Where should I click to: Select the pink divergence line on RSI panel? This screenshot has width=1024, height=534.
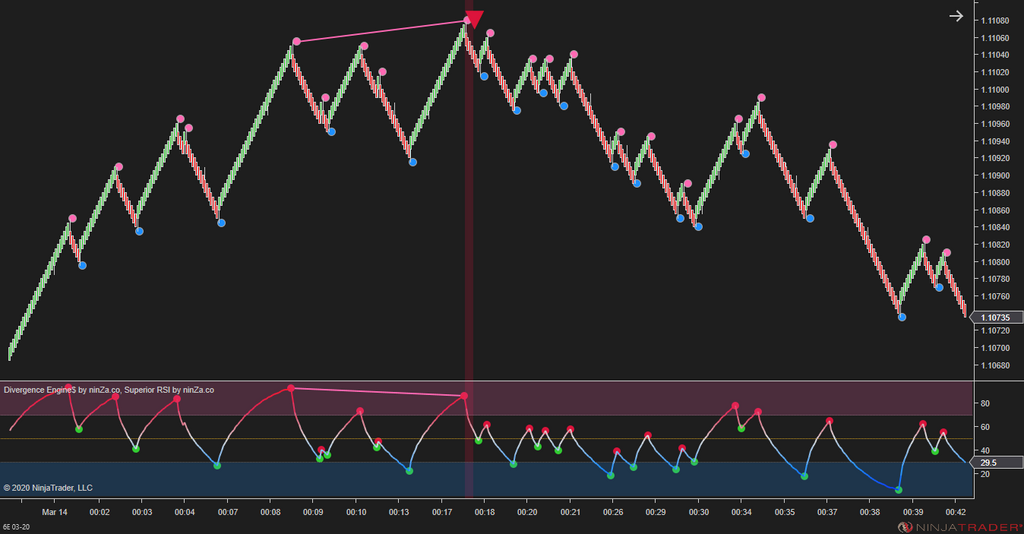[x=377, y=392]
